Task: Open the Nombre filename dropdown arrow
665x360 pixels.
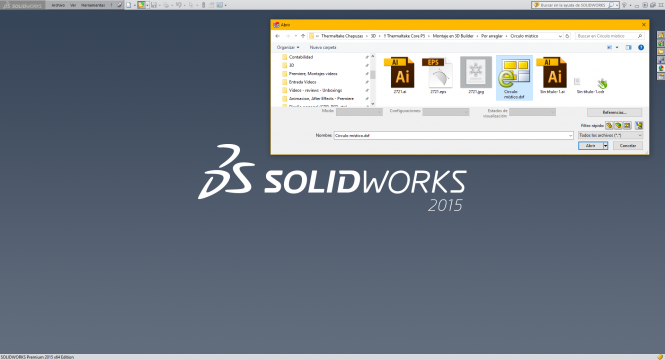Action: tap(570, 136)
